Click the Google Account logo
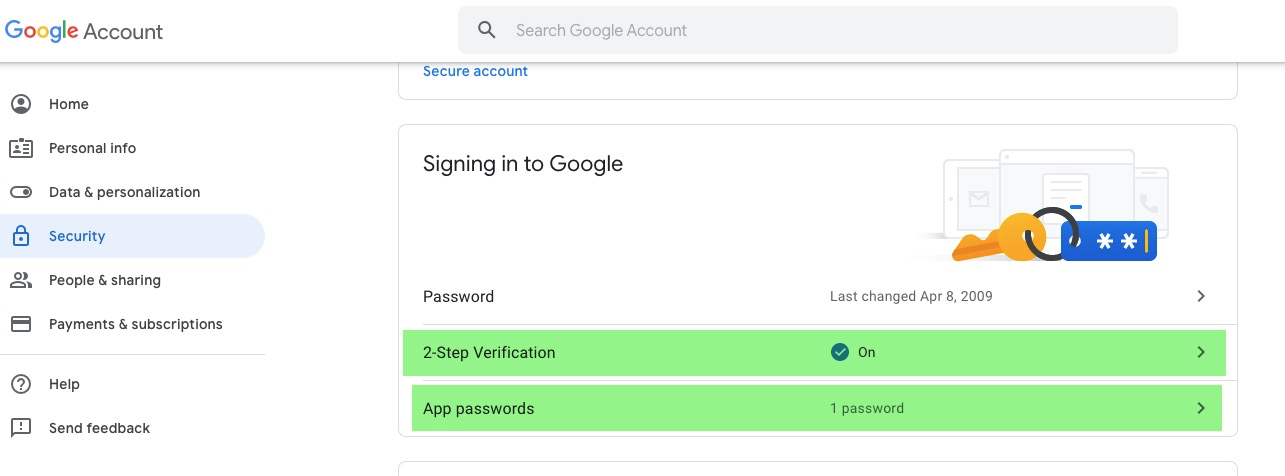The width and height of the screenshot is (1285, 476). 84,31
